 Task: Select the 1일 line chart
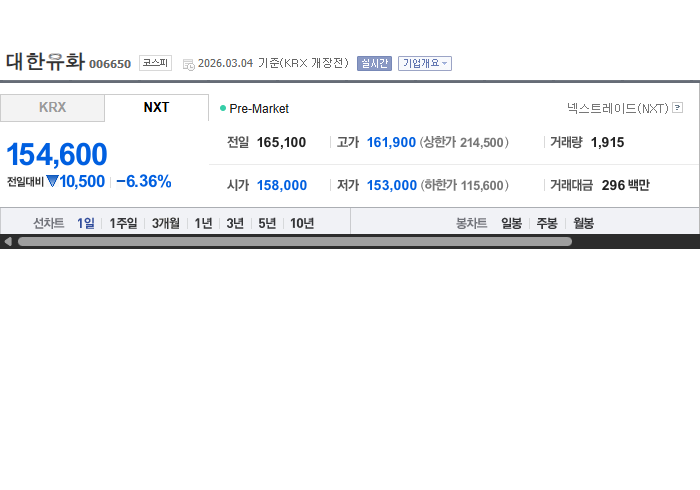(86, 223)
